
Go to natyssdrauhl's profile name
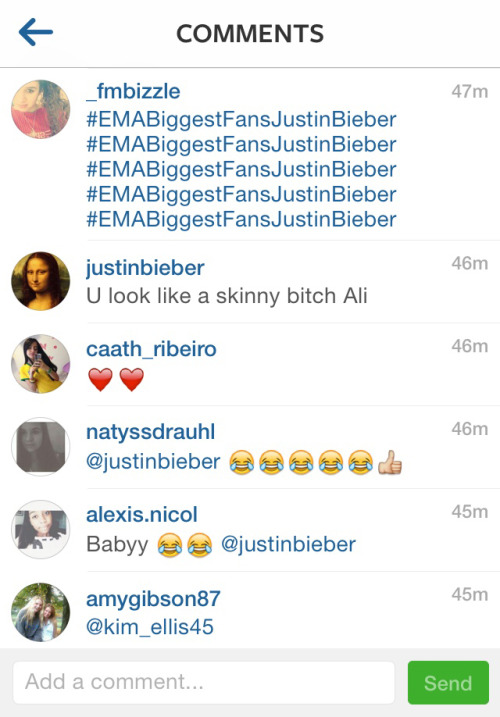151,432
